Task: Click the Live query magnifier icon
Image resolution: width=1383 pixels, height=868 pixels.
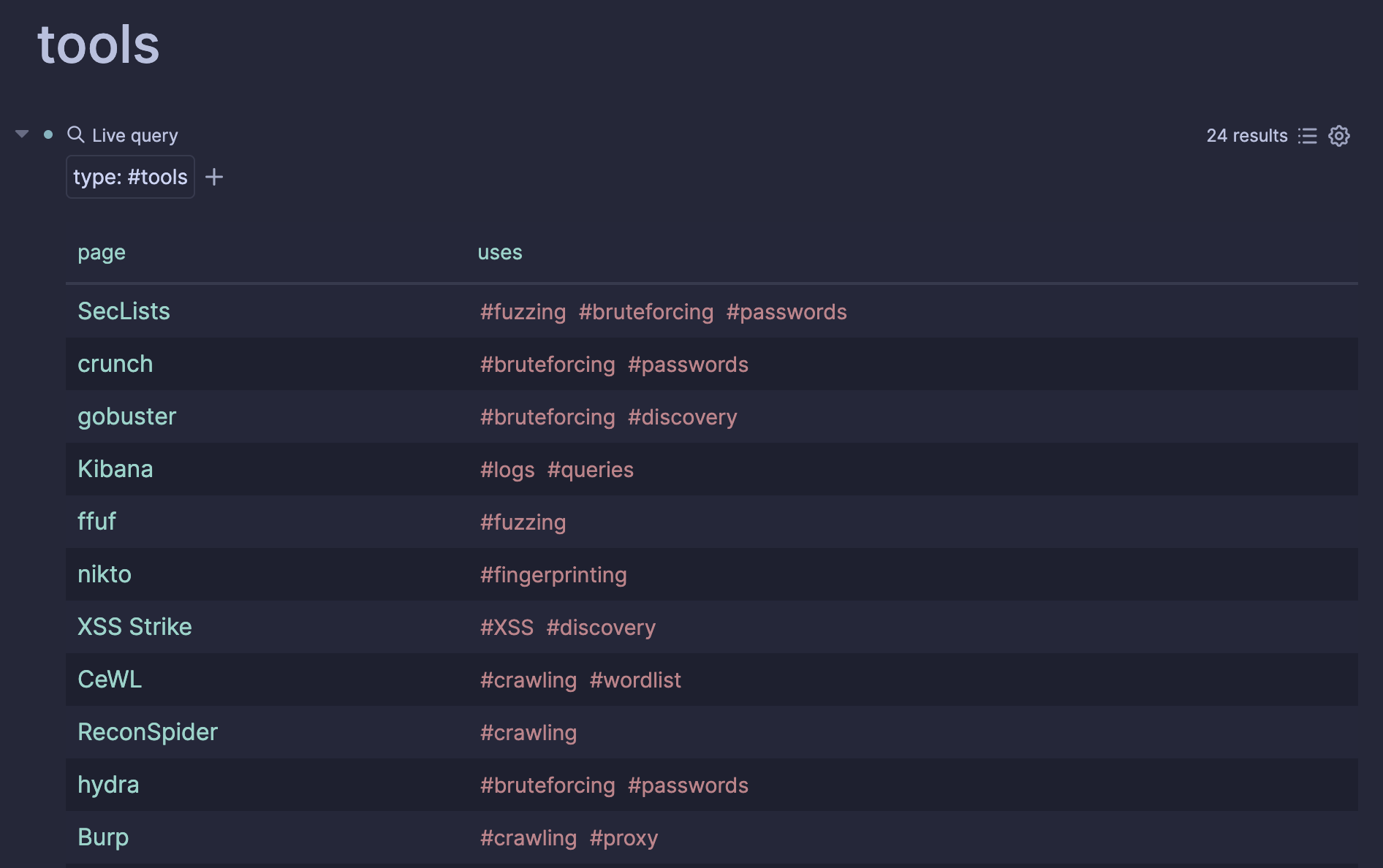Action: (75, 134)
